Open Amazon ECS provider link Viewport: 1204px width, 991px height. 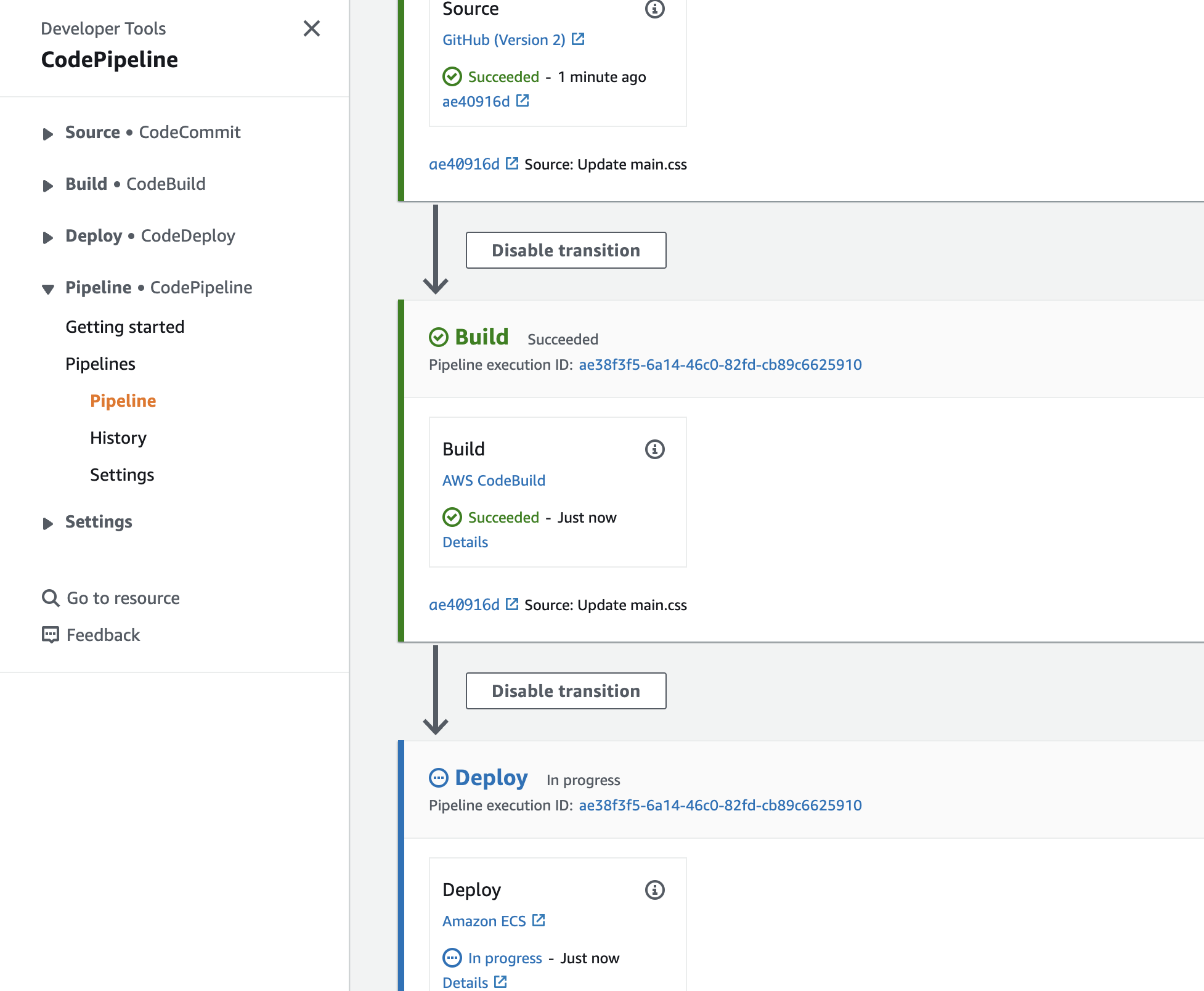point(484,921)
